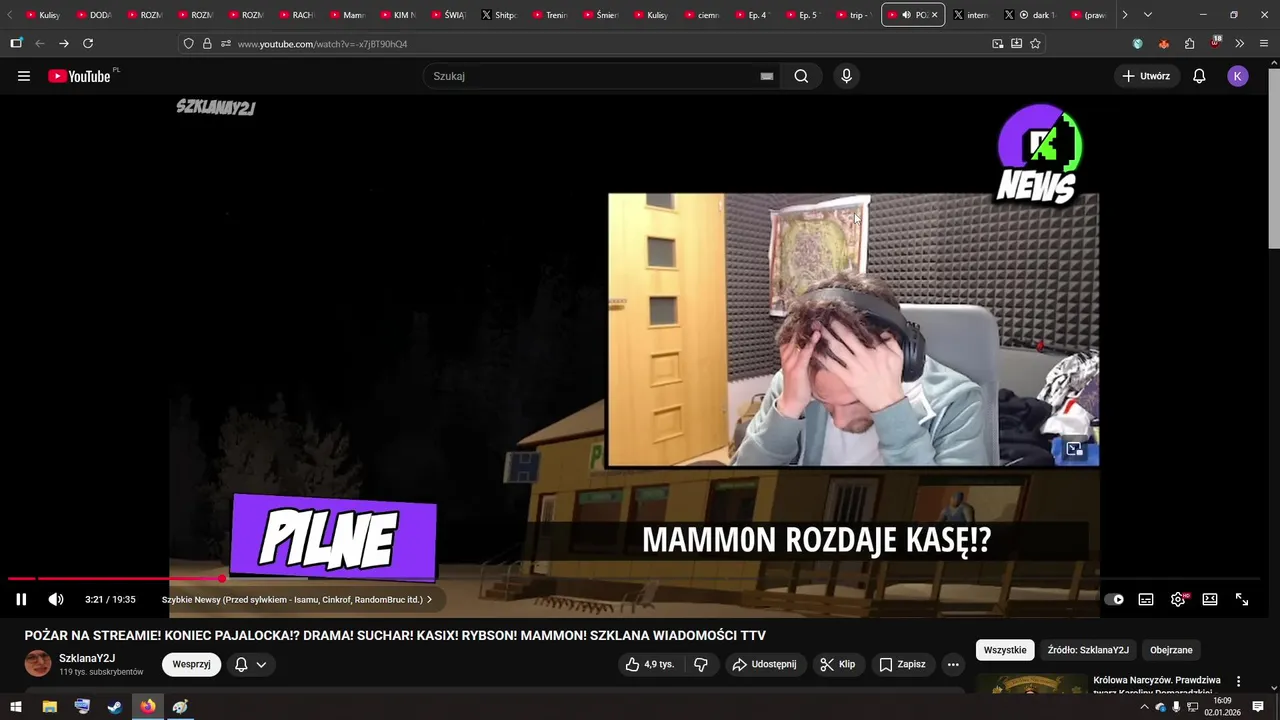Screen dimensions: 1280x720
Task: List all tabs dropdown arrow
Action: coord(1147,15)
